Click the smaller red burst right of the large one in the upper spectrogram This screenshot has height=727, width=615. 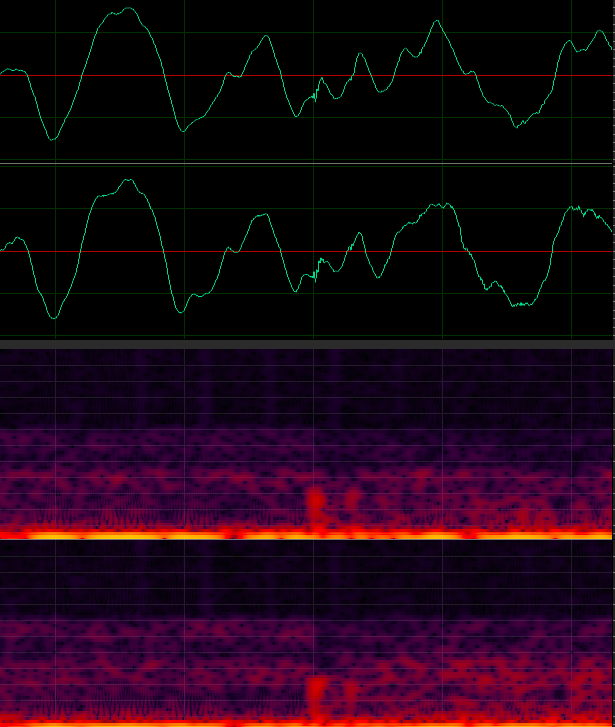click(353, 498)
